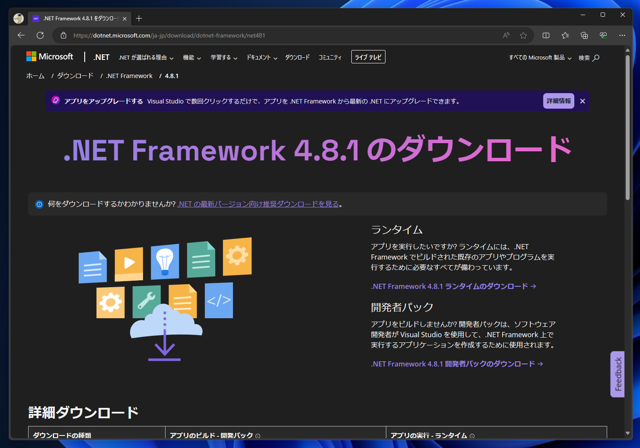Viewport: 640px width, 448px height.
Task: Select the .NET Framework 4.8.1 browser tab
Action: 80,18
